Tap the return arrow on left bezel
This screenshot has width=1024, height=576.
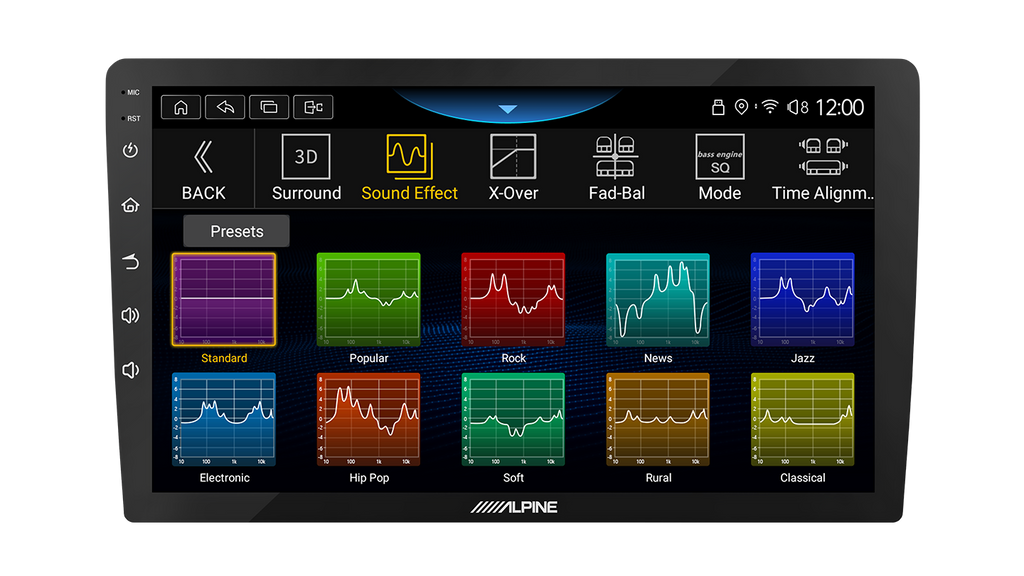[x=131, y=262]
